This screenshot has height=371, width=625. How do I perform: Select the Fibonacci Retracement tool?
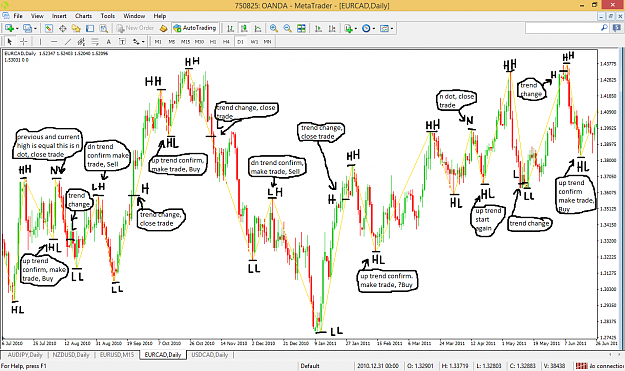[95, 41]
